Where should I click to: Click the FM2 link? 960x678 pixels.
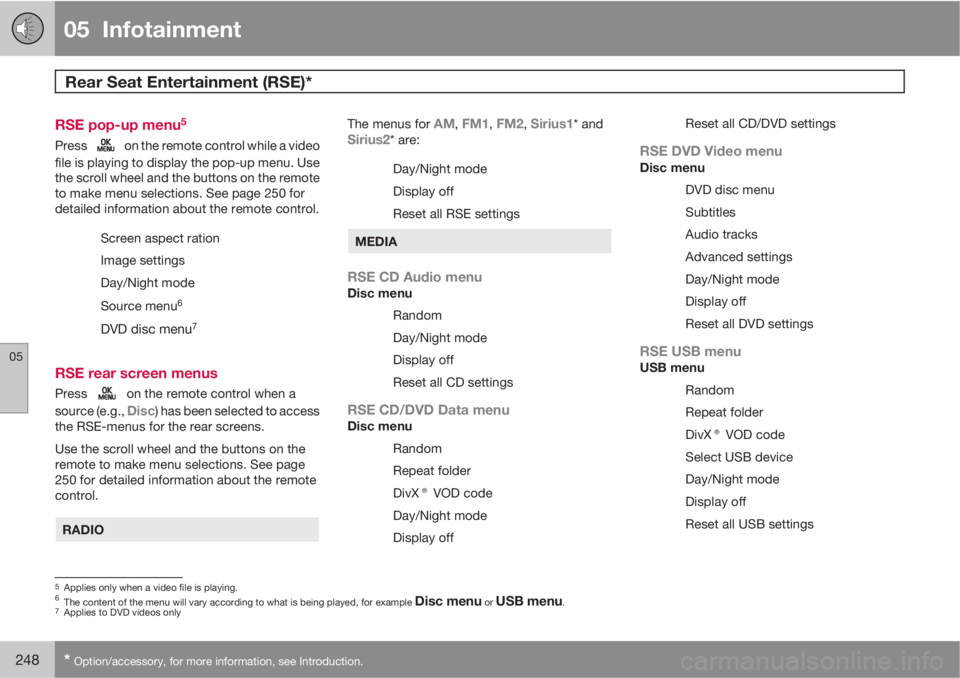pyautogui.click(x=509, y=124)
